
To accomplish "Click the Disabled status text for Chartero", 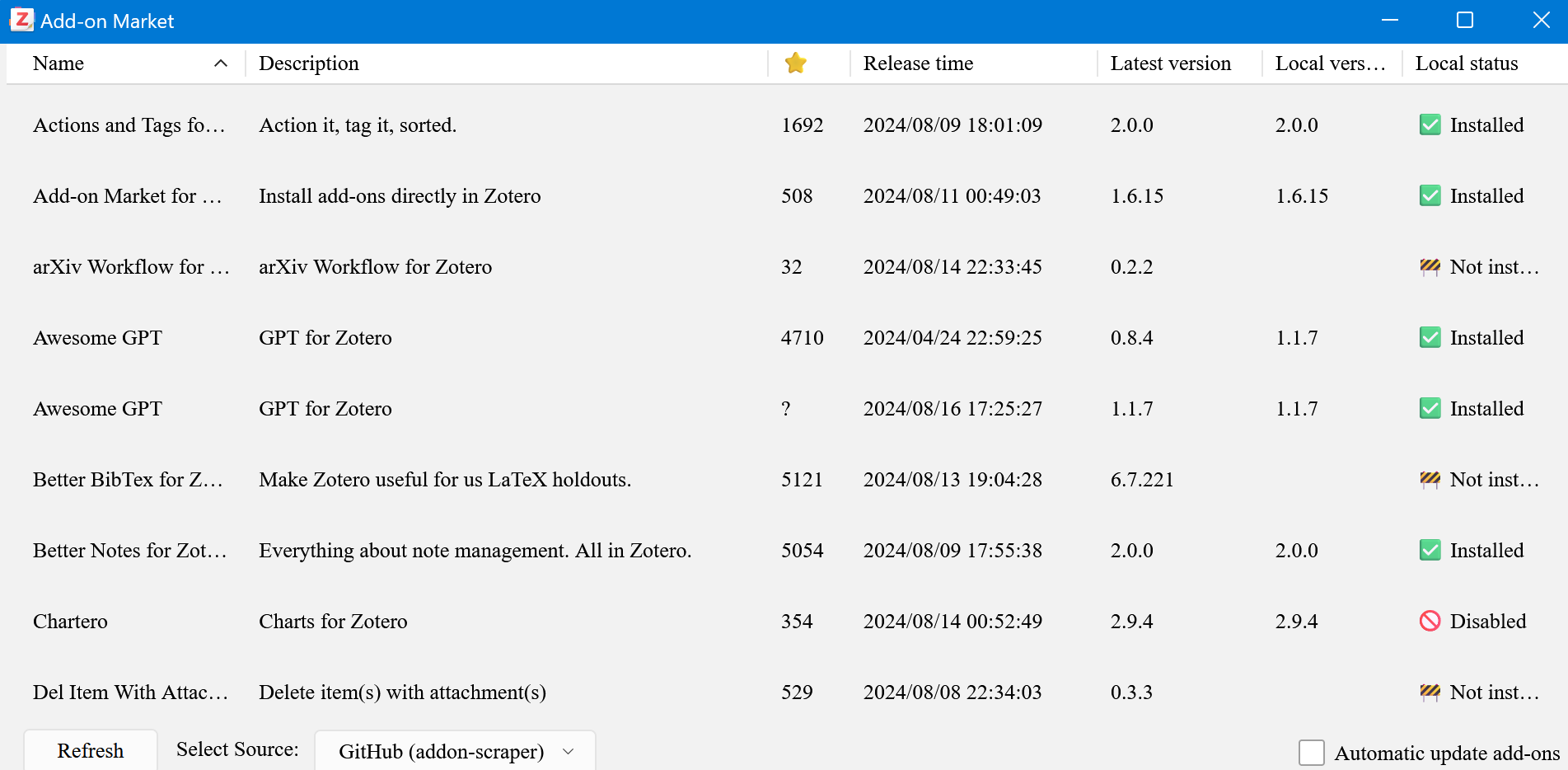I will click(x=1488, y=621).
